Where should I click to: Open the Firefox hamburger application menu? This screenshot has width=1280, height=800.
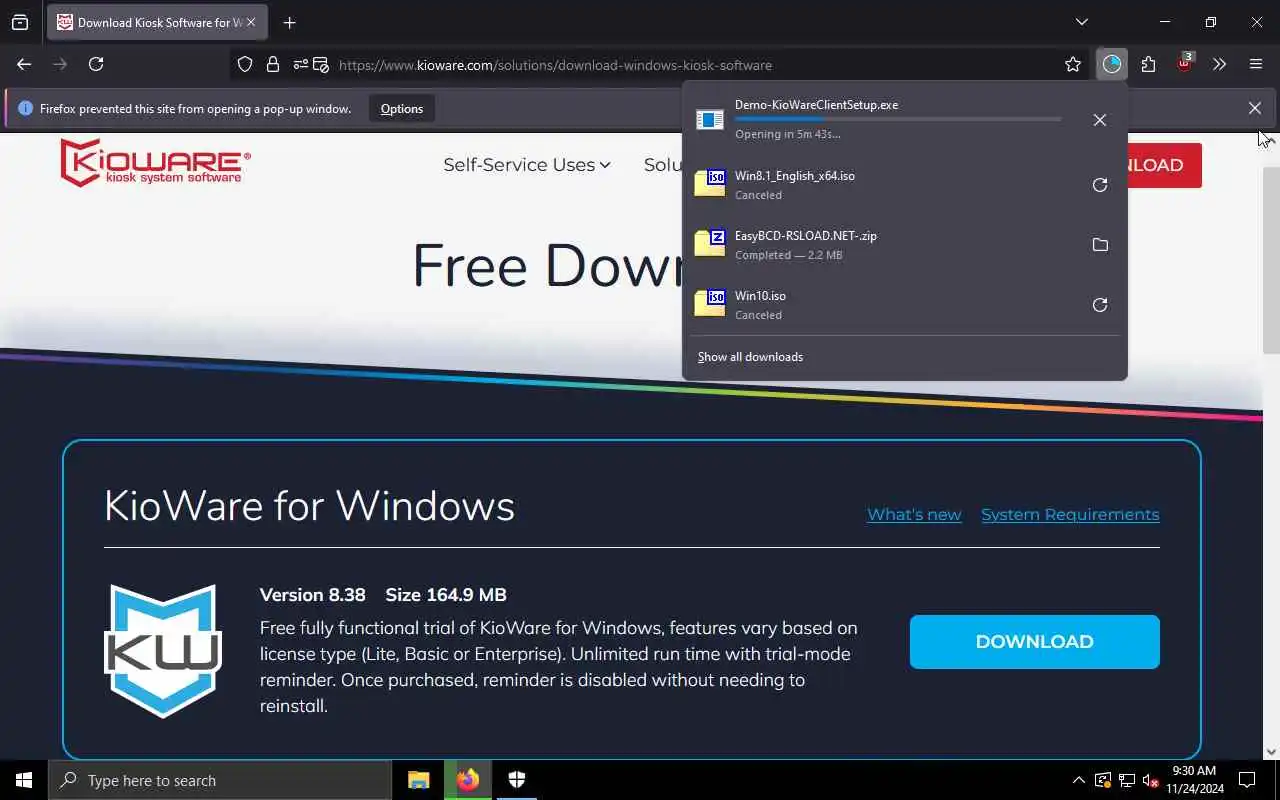(1256, 64)
